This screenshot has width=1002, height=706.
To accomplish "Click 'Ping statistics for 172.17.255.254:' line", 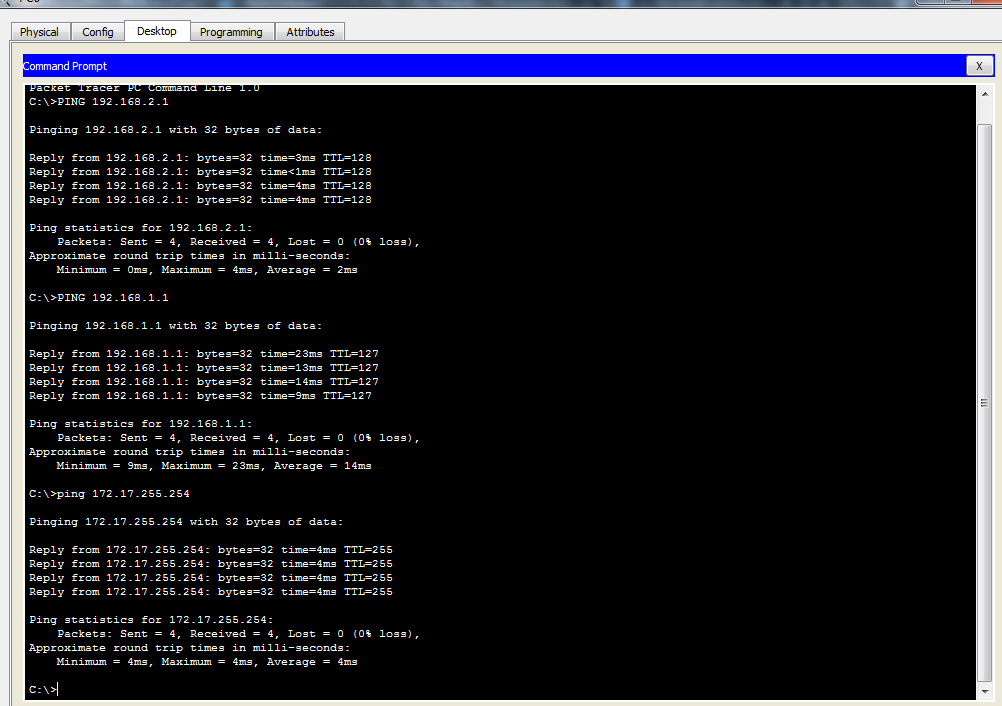I will 151,620.
